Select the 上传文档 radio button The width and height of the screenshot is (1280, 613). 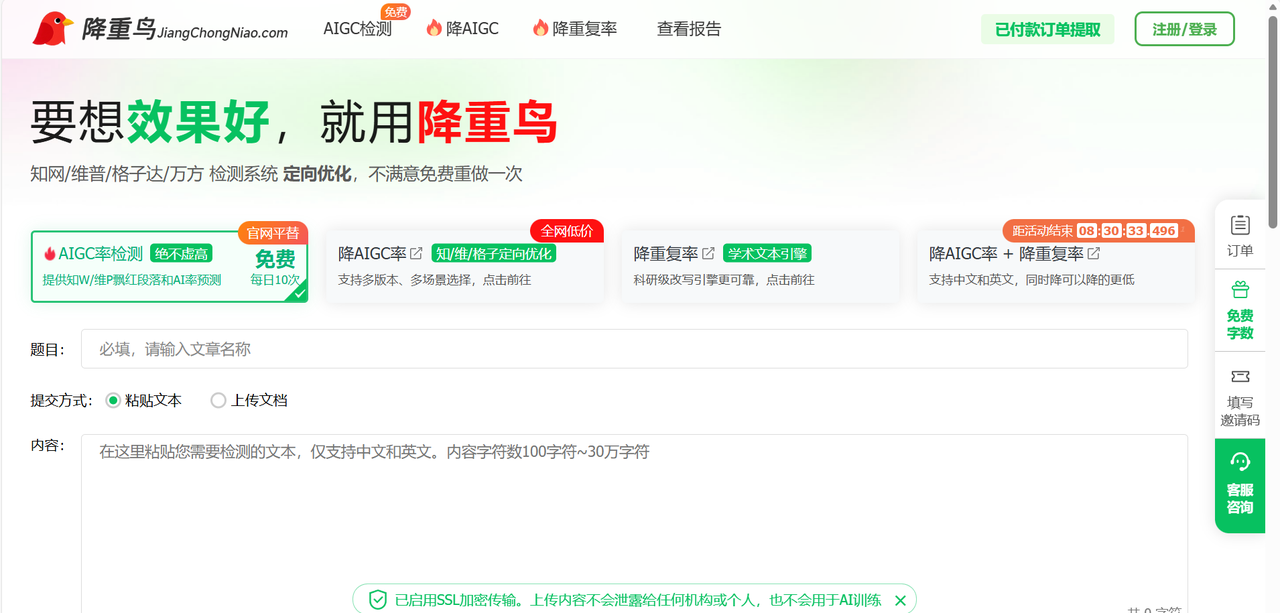(218, 400)
